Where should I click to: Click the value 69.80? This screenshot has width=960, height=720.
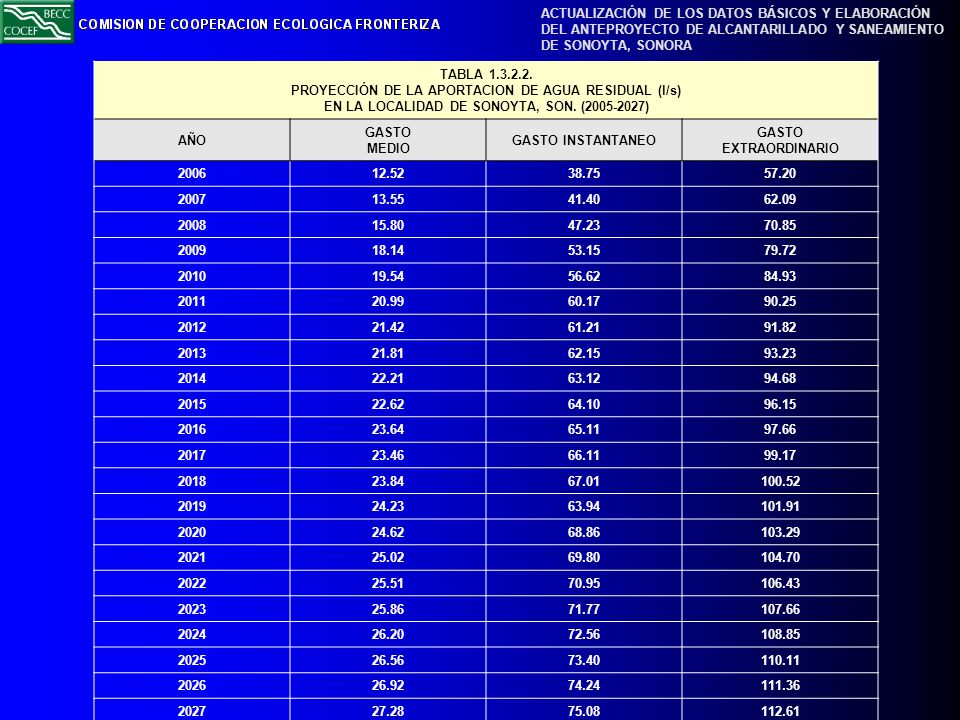click(583, 557)
